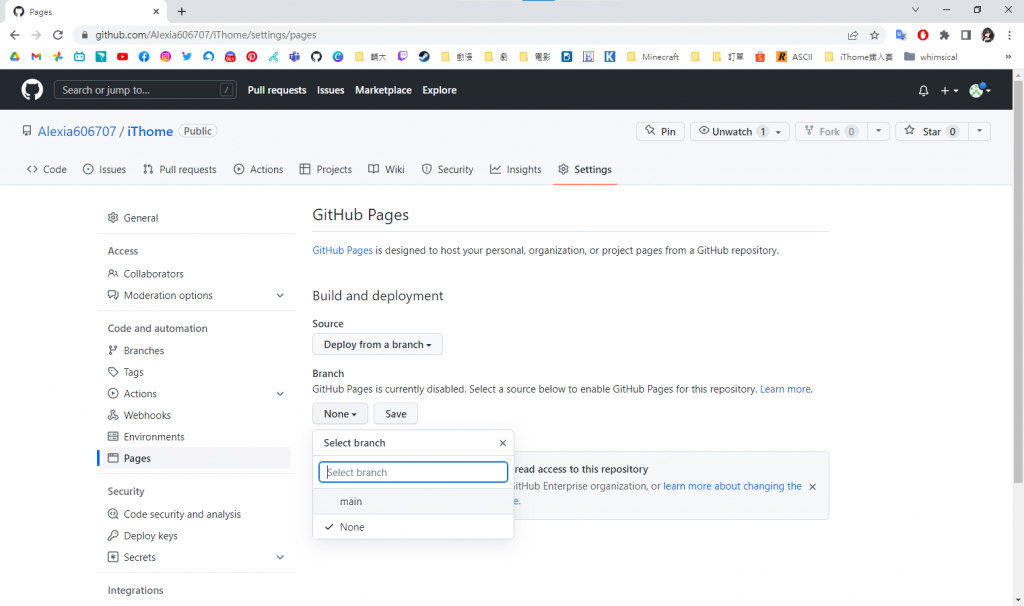This screenshot has height=606, width=1024.
Task: Open the Microsoft Teams bookmark
Action: click(x=295, y=57)
